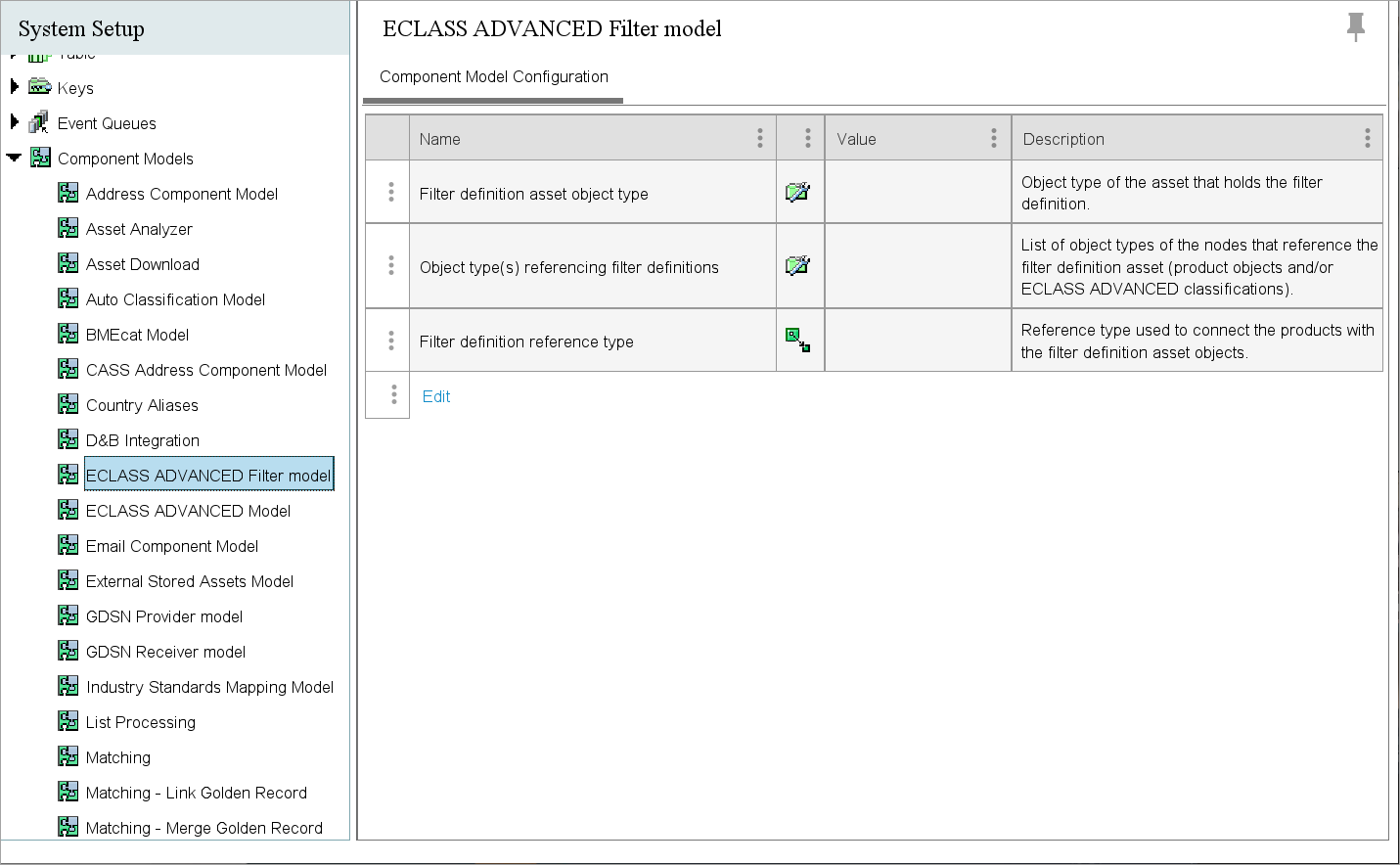This screenshot has width=1400, height=865.
Task: Select the ECLASS ADVANCED Model component icon
Action: coord(68,509)
